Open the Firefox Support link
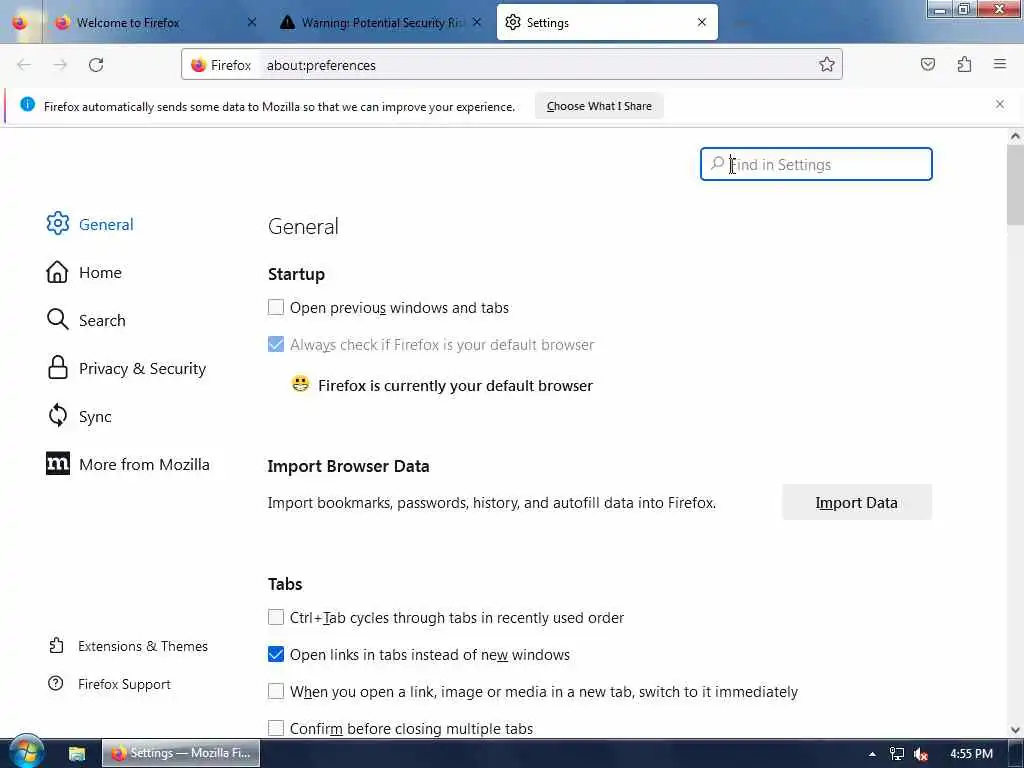Viewport: 1024px width, 768px height. [x=109, y=684]
